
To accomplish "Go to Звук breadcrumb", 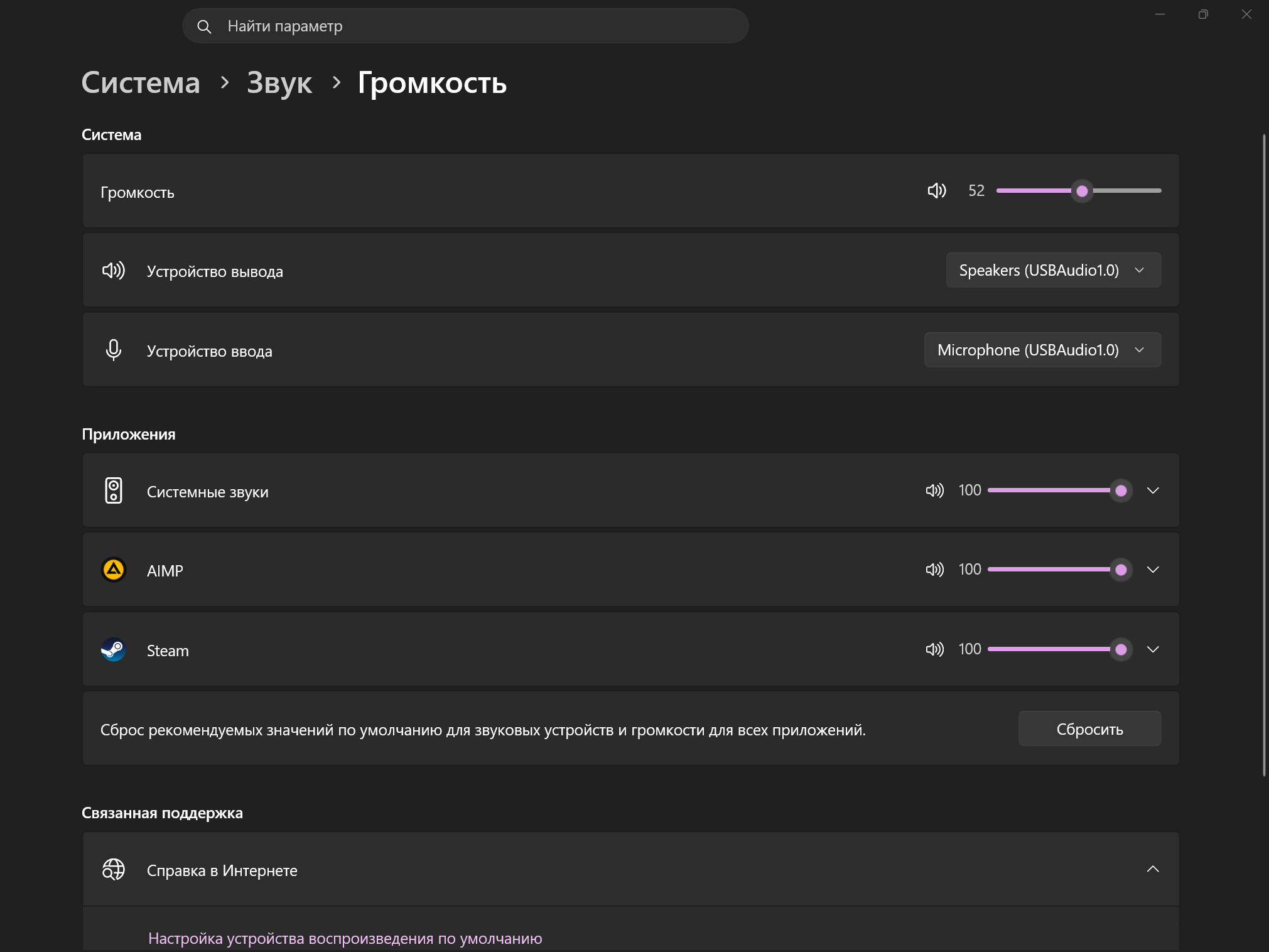I will (x=279, y=83).
